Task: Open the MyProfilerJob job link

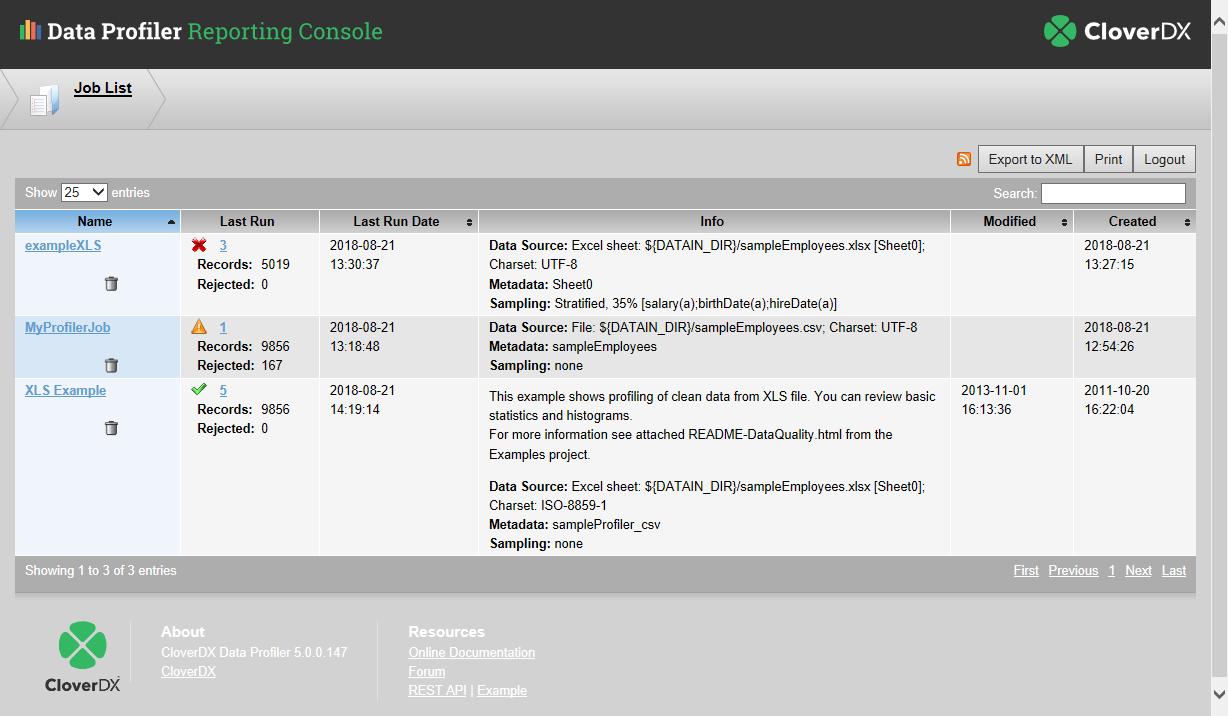Action: tap(67, 327)
